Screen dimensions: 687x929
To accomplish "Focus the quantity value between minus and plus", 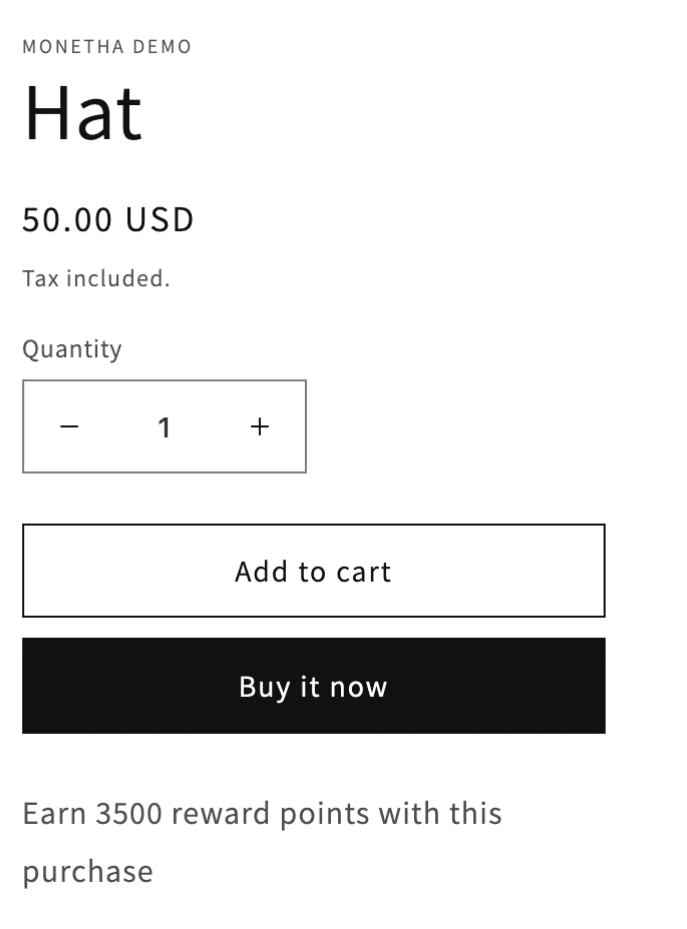I will click(165, 427).
